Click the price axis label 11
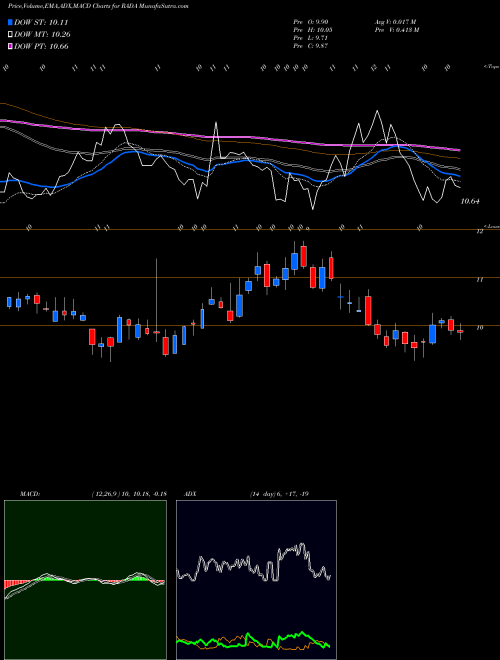 (x=479, y=279)
